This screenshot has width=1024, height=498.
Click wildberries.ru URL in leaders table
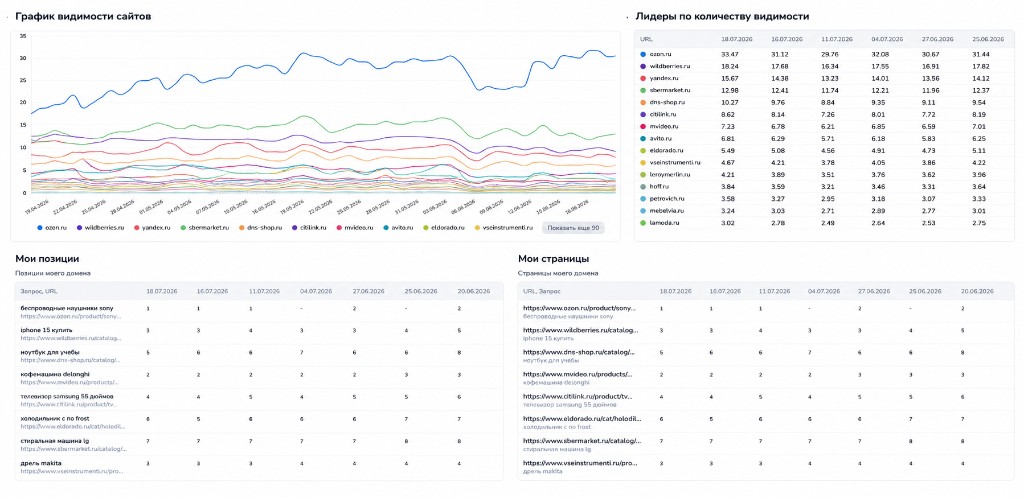[x=669, y=67]
